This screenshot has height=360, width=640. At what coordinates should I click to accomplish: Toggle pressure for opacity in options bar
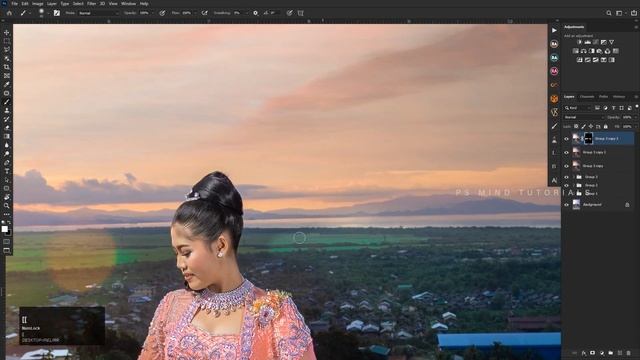pyautogui.click(x=162, y=13)
